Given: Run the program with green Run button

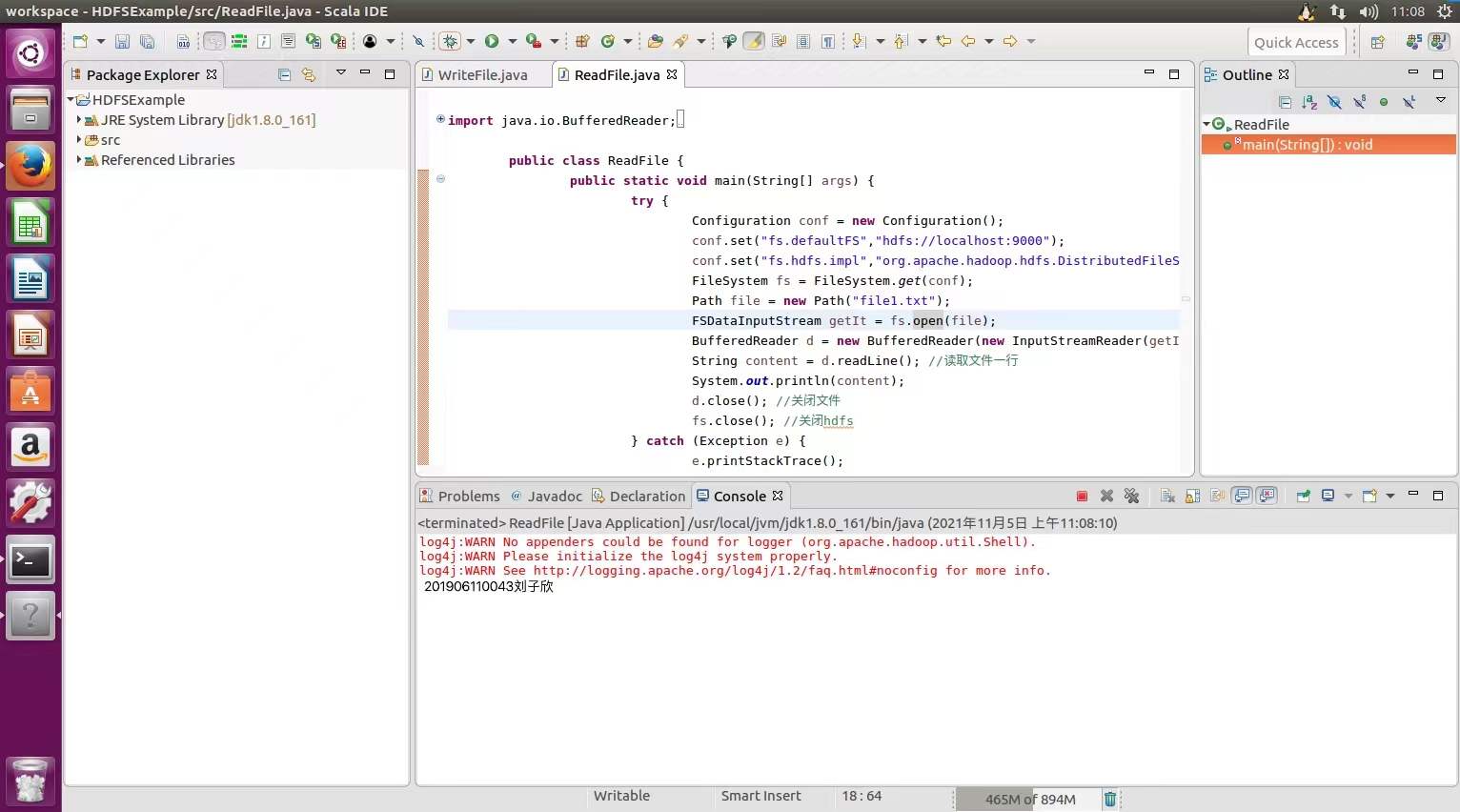Looking at the screenshot, I should point(492,41).
